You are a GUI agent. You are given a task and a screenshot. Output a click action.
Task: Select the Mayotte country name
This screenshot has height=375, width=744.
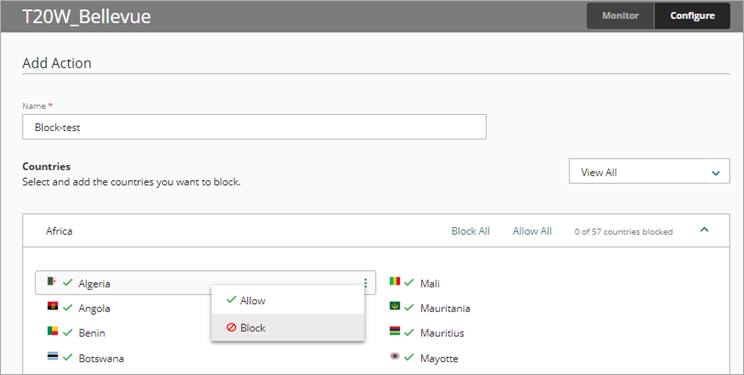439,359
